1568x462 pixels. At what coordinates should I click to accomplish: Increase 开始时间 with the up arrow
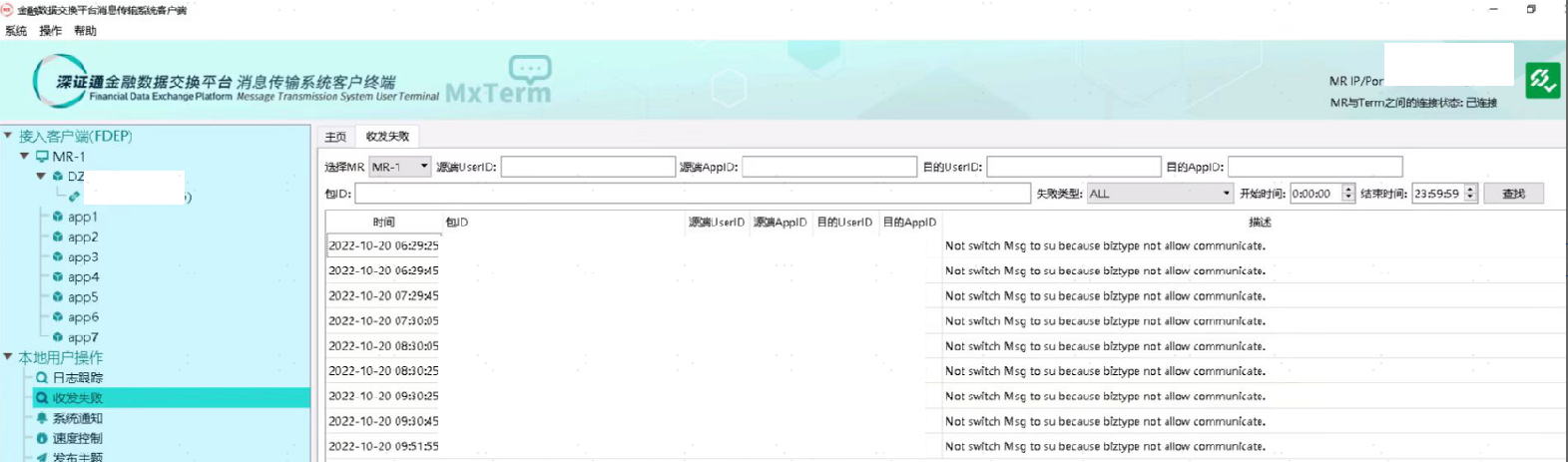pos(1348,189)
